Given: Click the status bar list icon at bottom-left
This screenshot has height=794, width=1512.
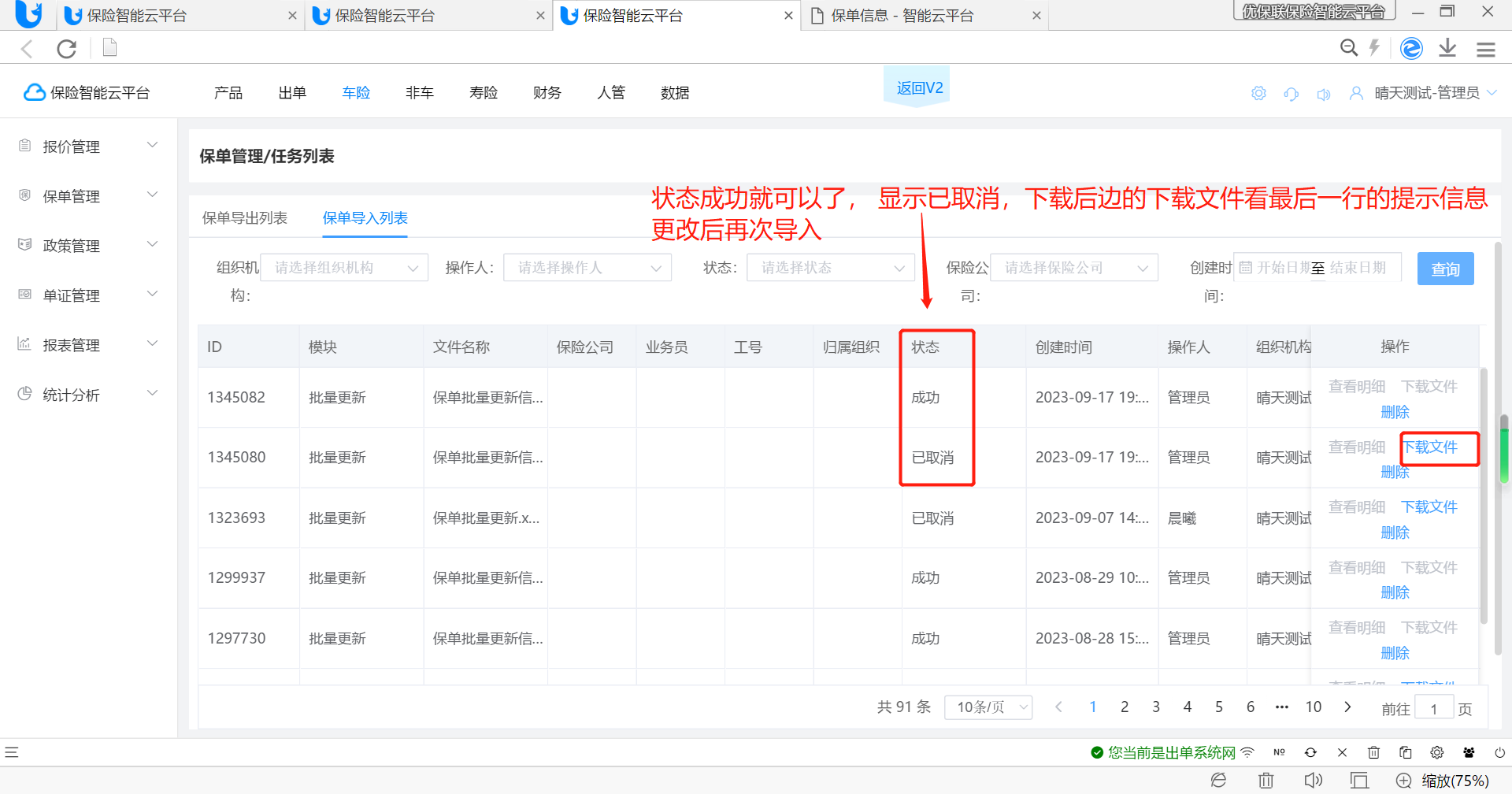Looking at the screenshot, I should click(11, 752).
